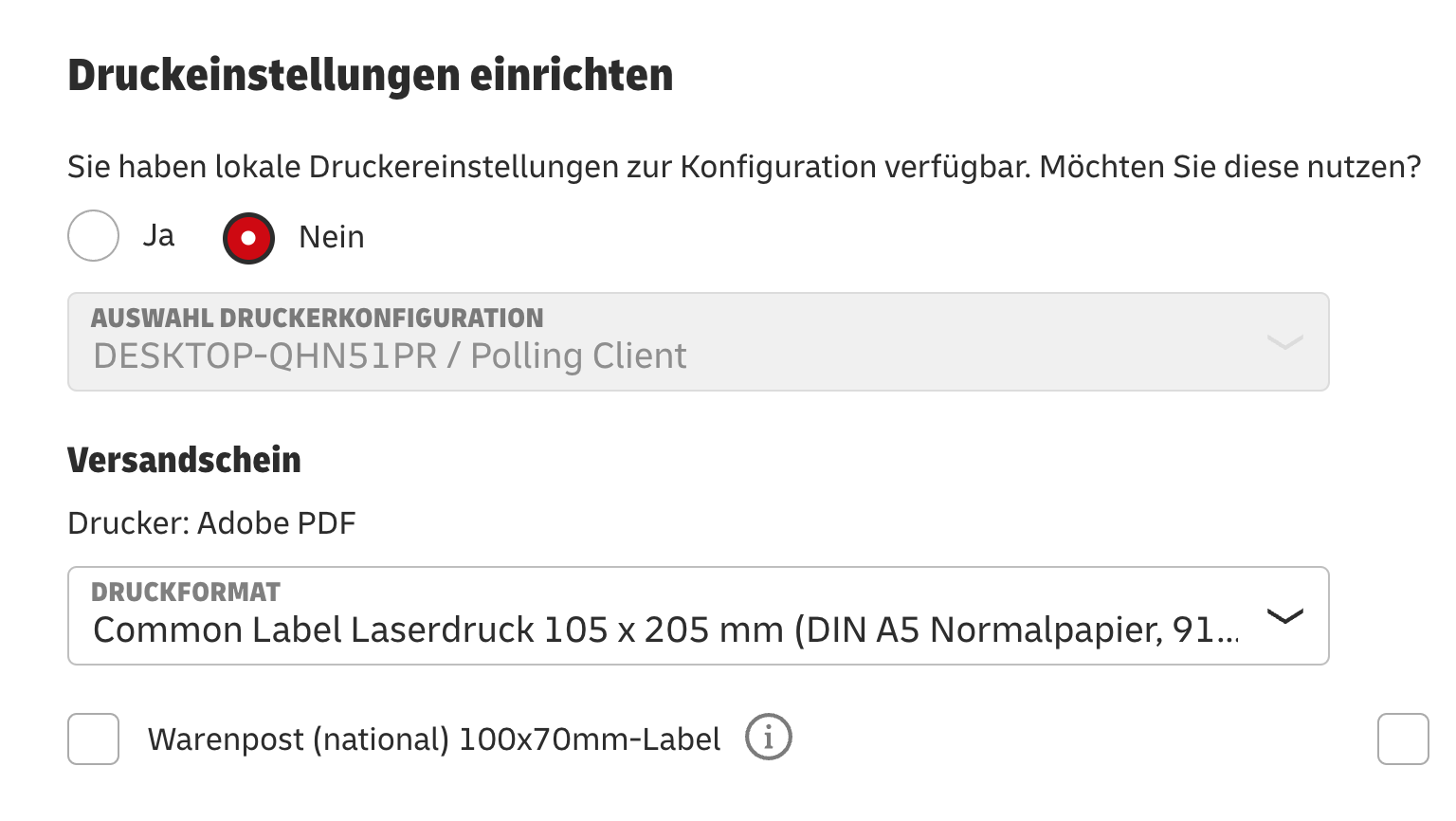
Task: Show info about Warenpost label
Action: click(x=768, y=738)
